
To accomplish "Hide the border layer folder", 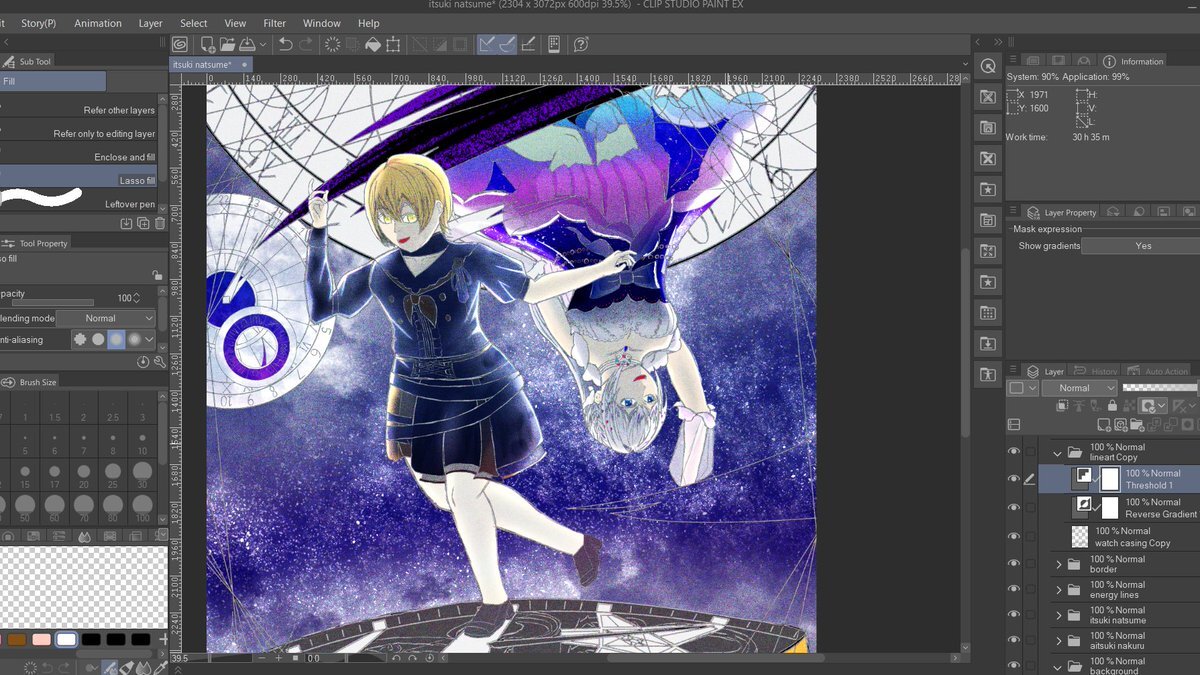I will coord(1014,564).
